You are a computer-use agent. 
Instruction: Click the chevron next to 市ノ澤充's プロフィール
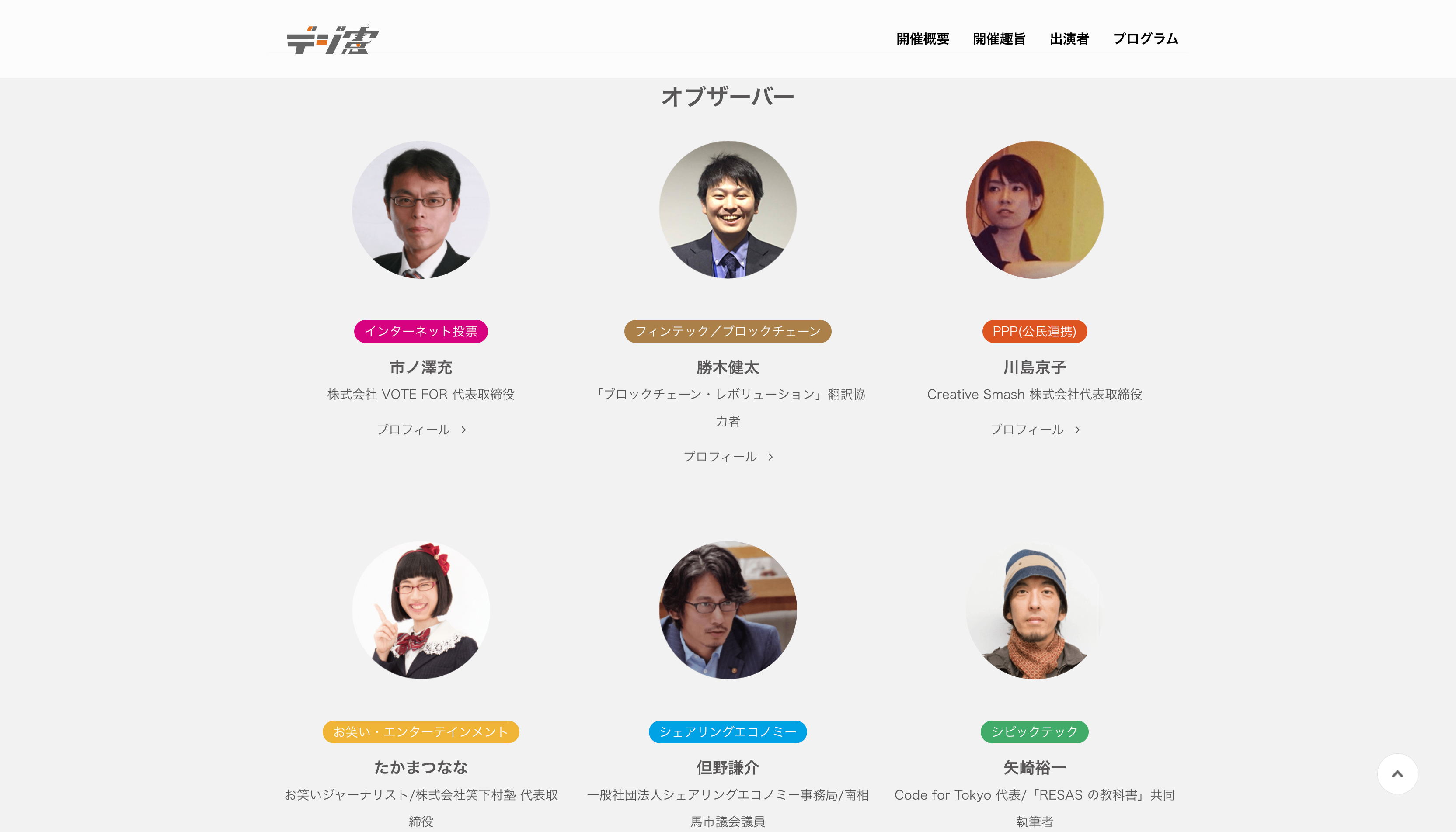[x=463, y=430]
